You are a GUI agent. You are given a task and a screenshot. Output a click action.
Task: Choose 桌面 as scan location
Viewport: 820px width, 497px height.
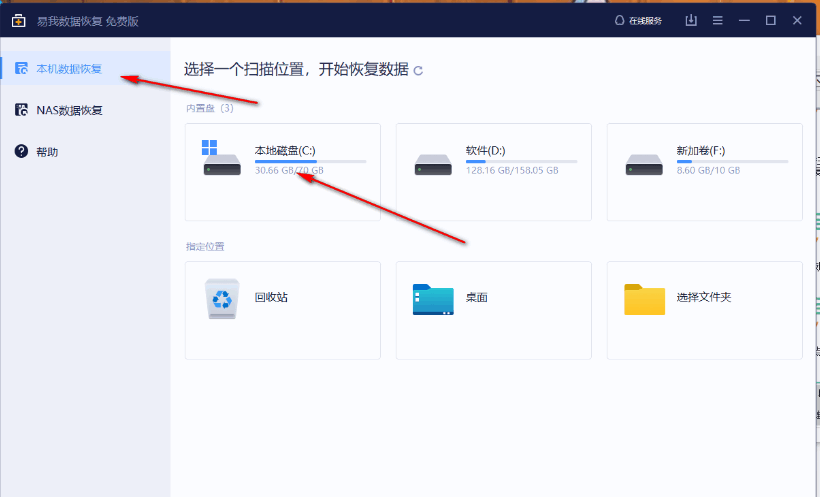(494, 310)
